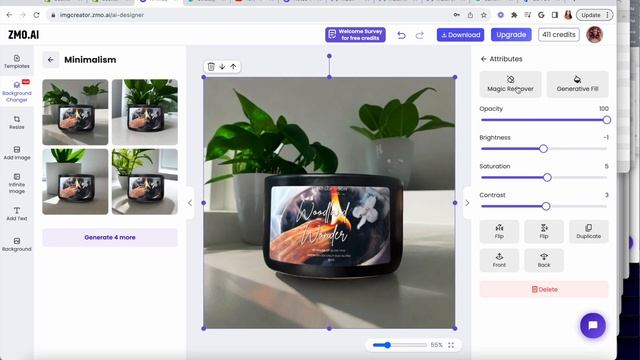Adjust the Saturation slider
The image size is (640, 360).
click(544, 177)
